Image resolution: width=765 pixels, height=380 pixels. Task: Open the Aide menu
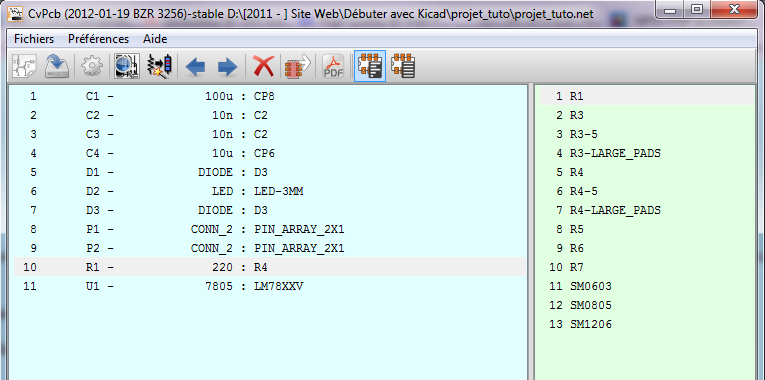[x=155, y=39]
